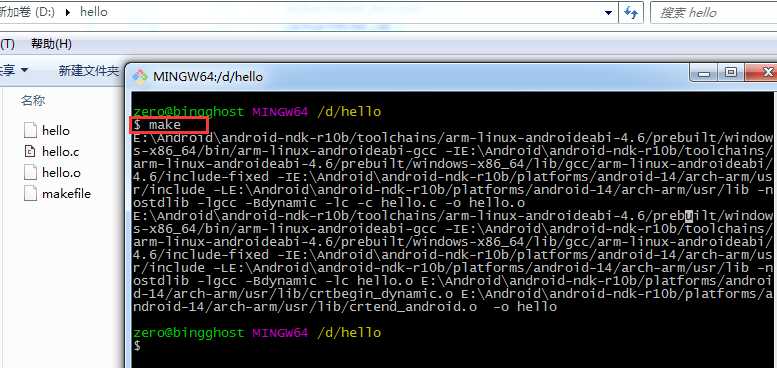Screen dimensions: 777x368
Task: Select the file named hello.o
Action: (x=61, y=173)
